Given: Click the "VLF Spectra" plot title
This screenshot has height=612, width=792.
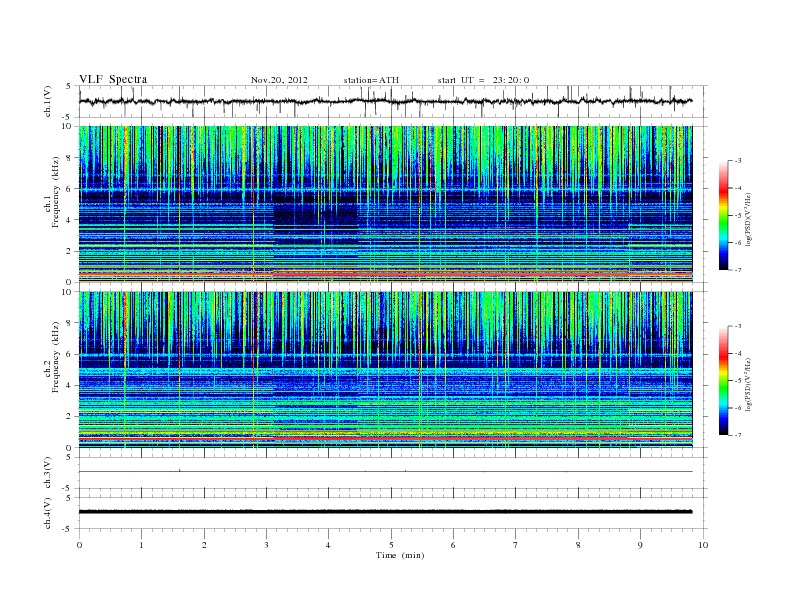Looking at the screenshot, I should [113, 79].
